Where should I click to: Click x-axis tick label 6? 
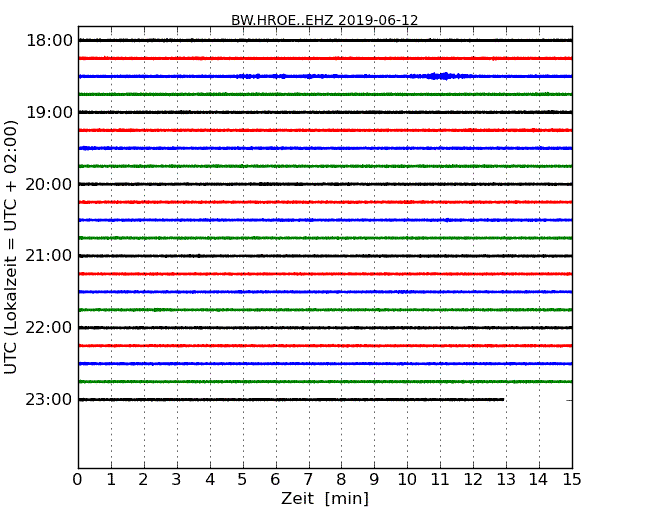coord(275,480)
